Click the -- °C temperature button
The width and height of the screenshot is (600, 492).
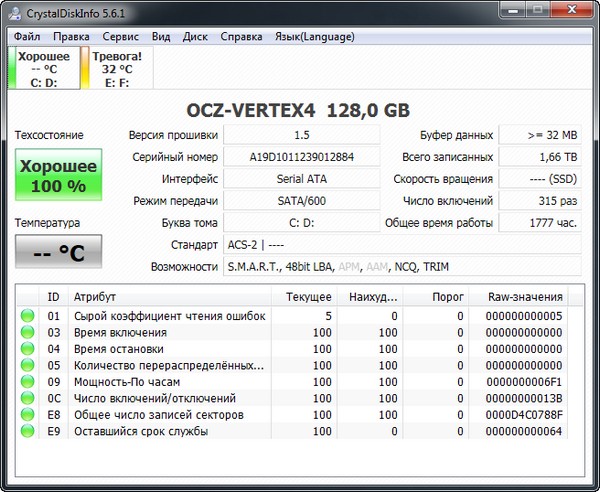[58, 252]
